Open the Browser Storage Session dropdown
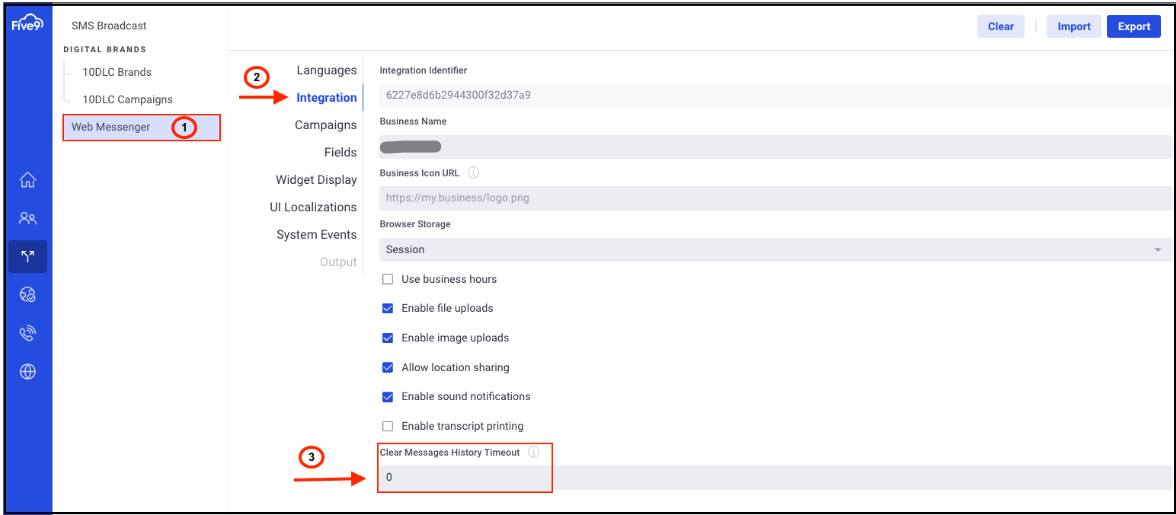The image size is (1176, 515). click(776, 250)
